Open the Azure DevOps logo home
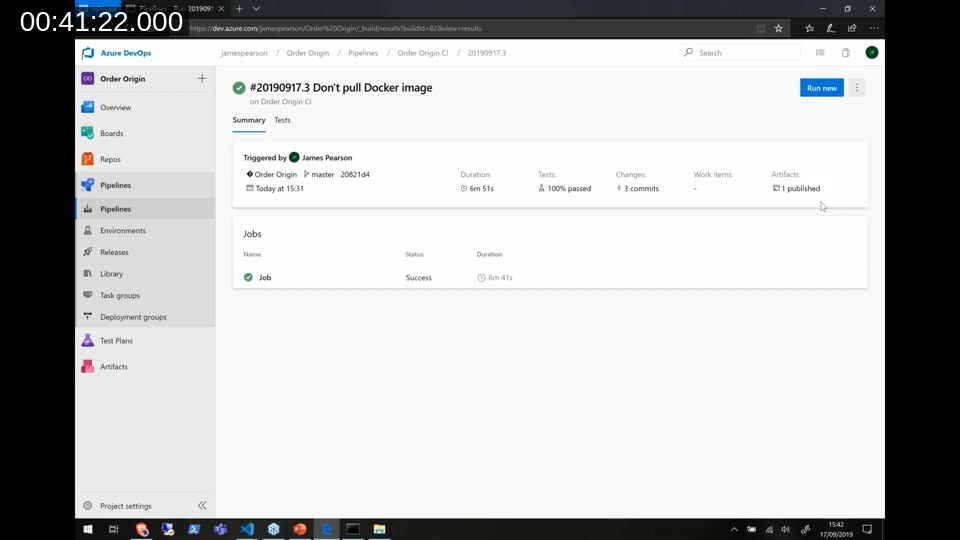 pyautogui.click(x=116, y=53)
